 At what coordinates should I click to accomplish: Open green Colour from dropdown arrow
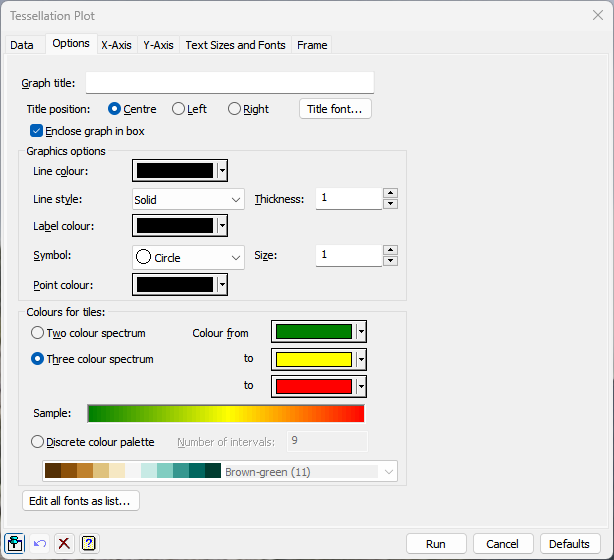(361, 332)
